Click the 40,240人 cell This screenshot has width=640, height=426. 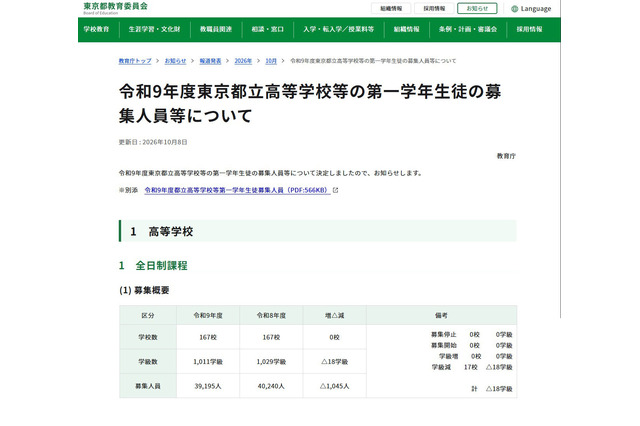[x=271, y=386]
